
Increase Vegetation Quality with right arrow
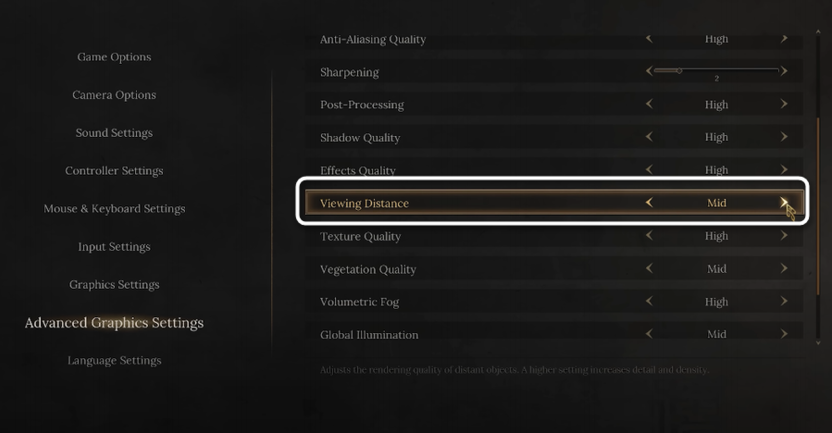click(784, 269)
